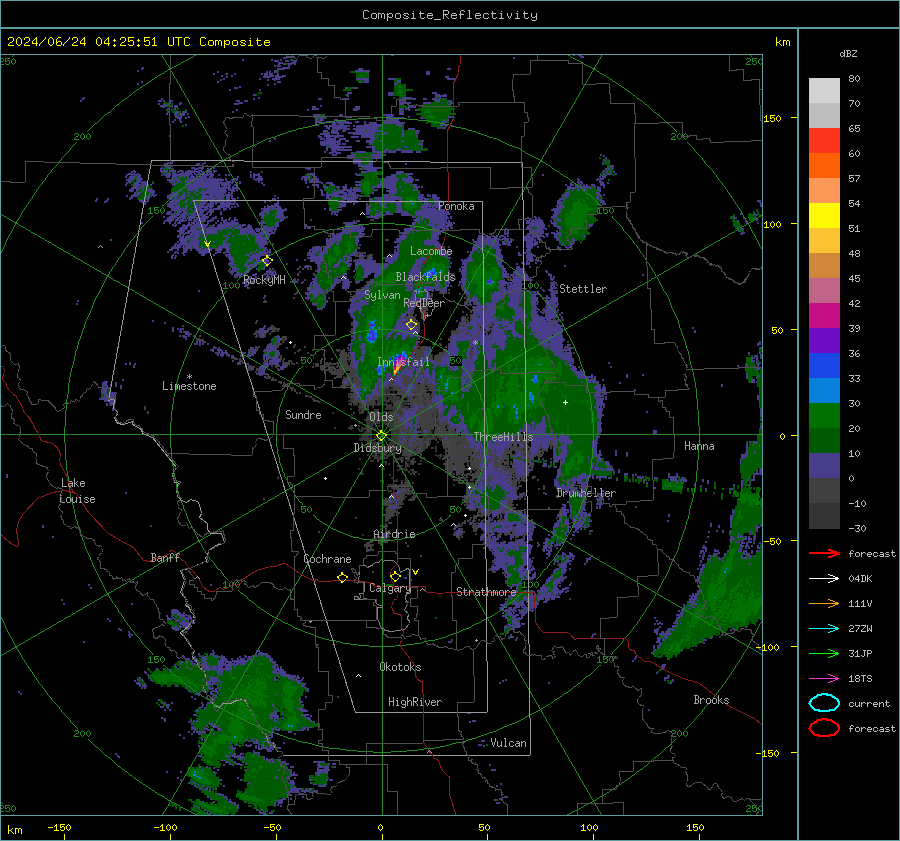The width and height of the screenshot is (900, 841).
Task: Click the Innisfail city label
Action: pos(404,362)
